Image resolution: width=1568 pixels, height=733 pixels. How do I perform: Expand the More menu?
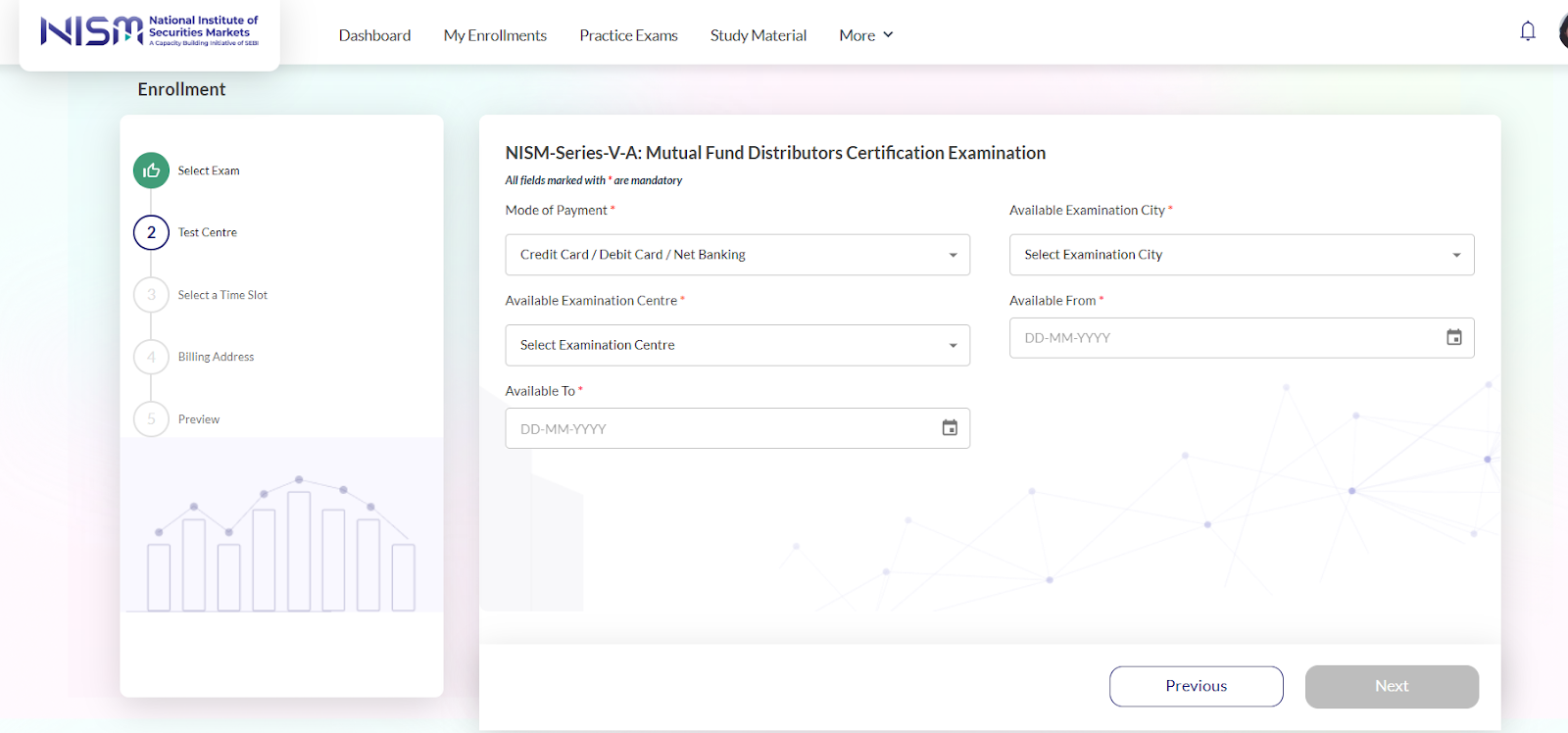pyautogui.click(x=866, y=35)
